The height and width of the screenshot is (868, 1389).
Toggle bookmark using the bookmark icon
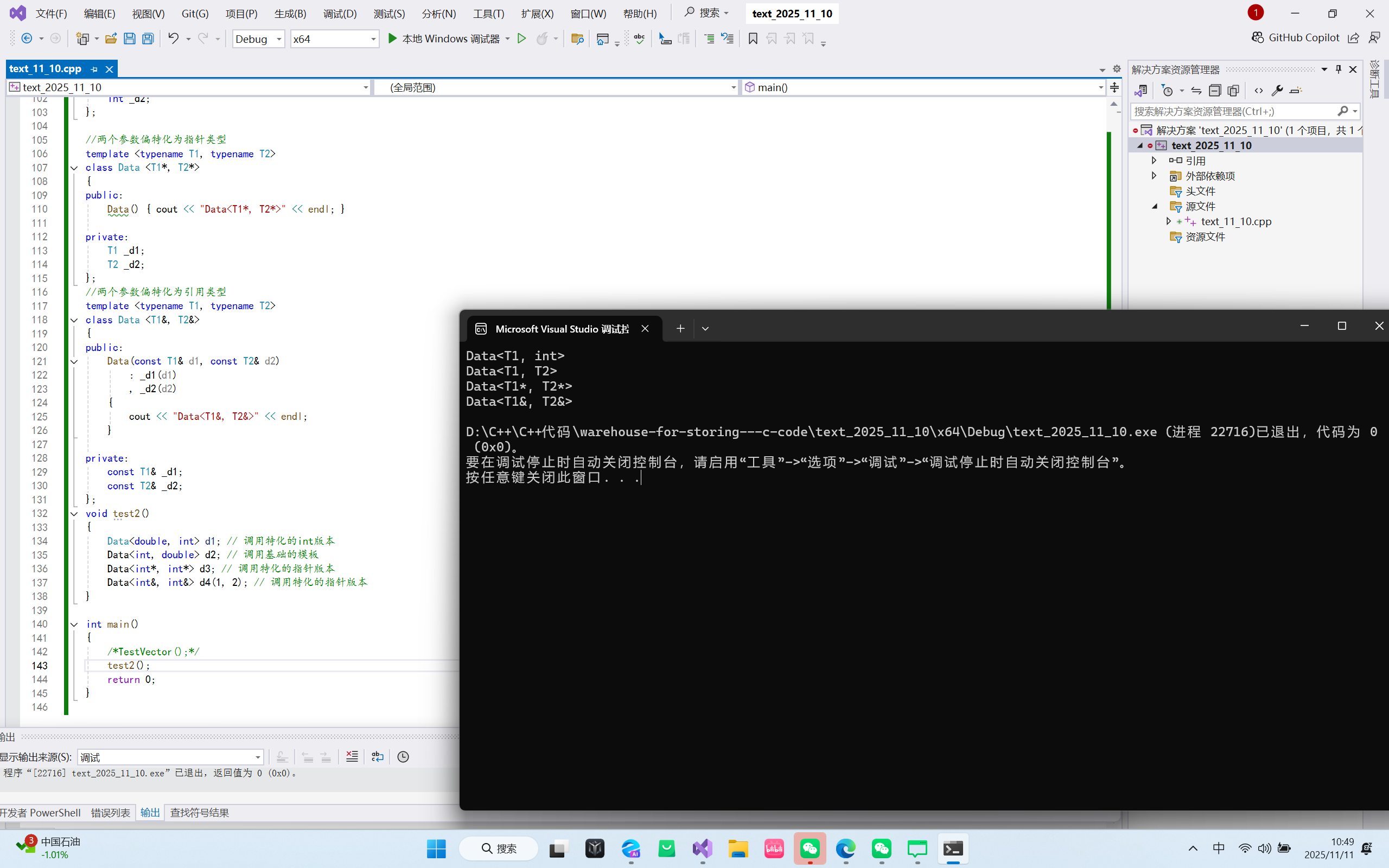coord(753,39)
